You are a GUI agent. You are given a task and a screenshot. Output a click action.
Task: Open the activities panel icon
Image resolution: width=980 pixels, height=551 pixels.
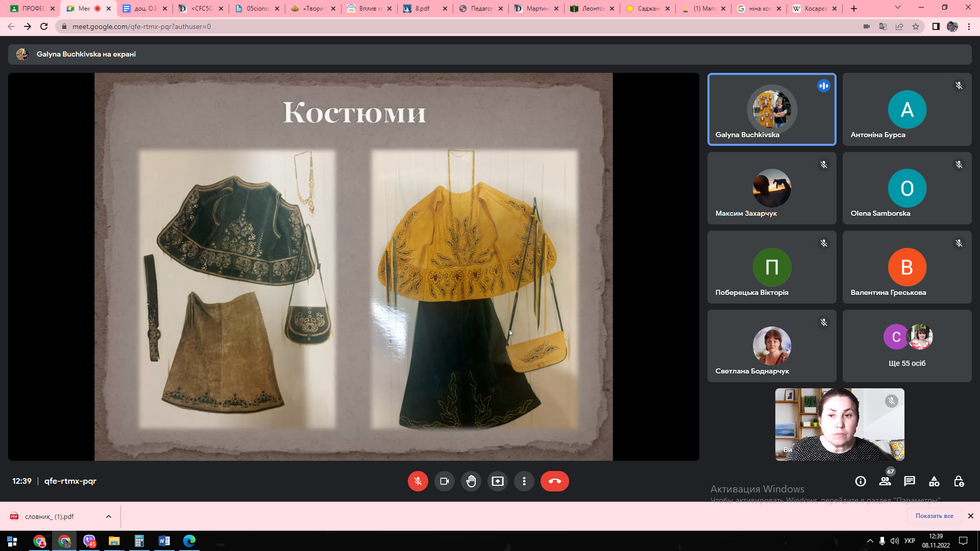click(934, 481)
